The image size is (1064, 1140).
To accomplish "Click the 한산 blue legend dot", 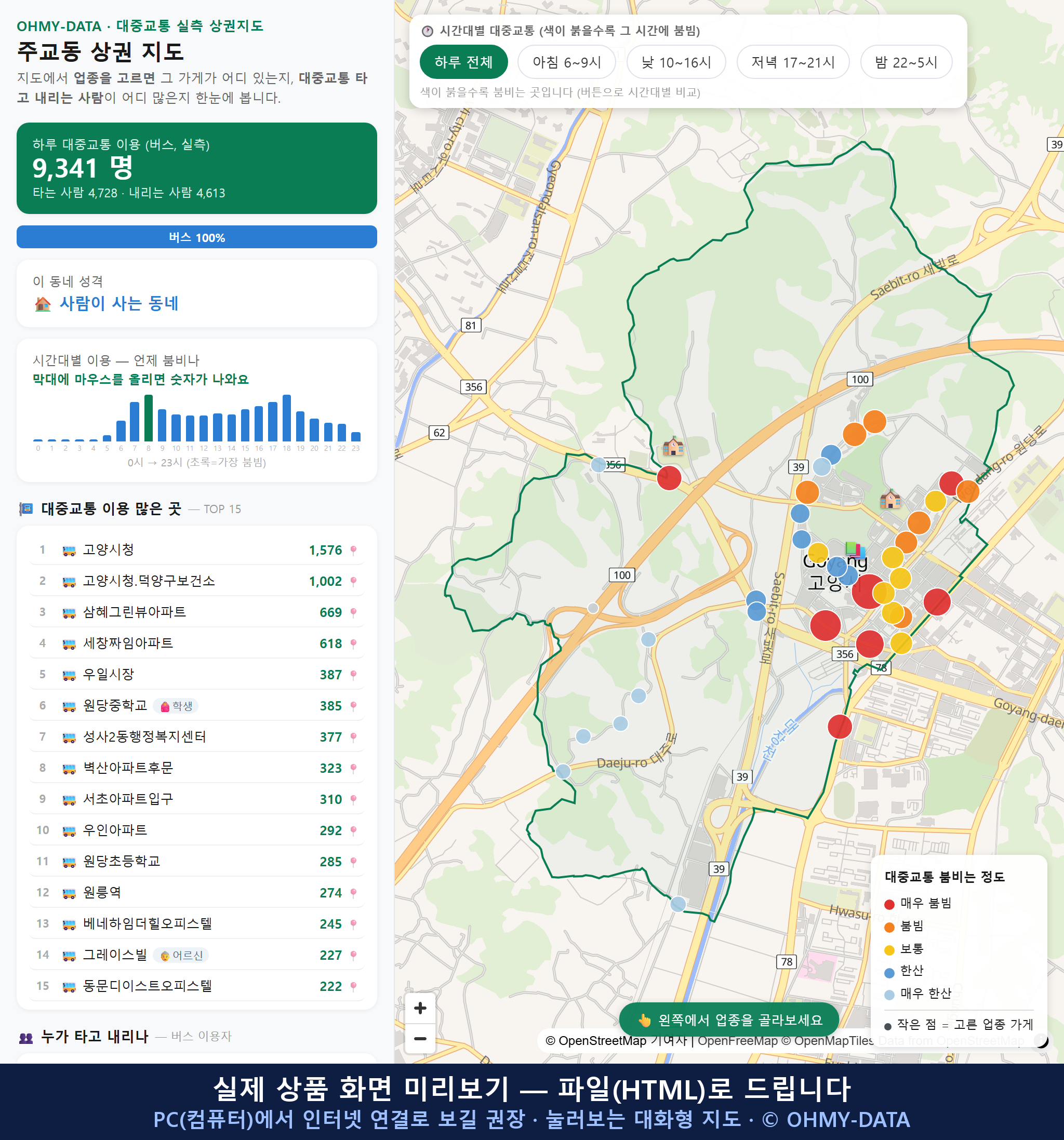I will tap(889, 973).
